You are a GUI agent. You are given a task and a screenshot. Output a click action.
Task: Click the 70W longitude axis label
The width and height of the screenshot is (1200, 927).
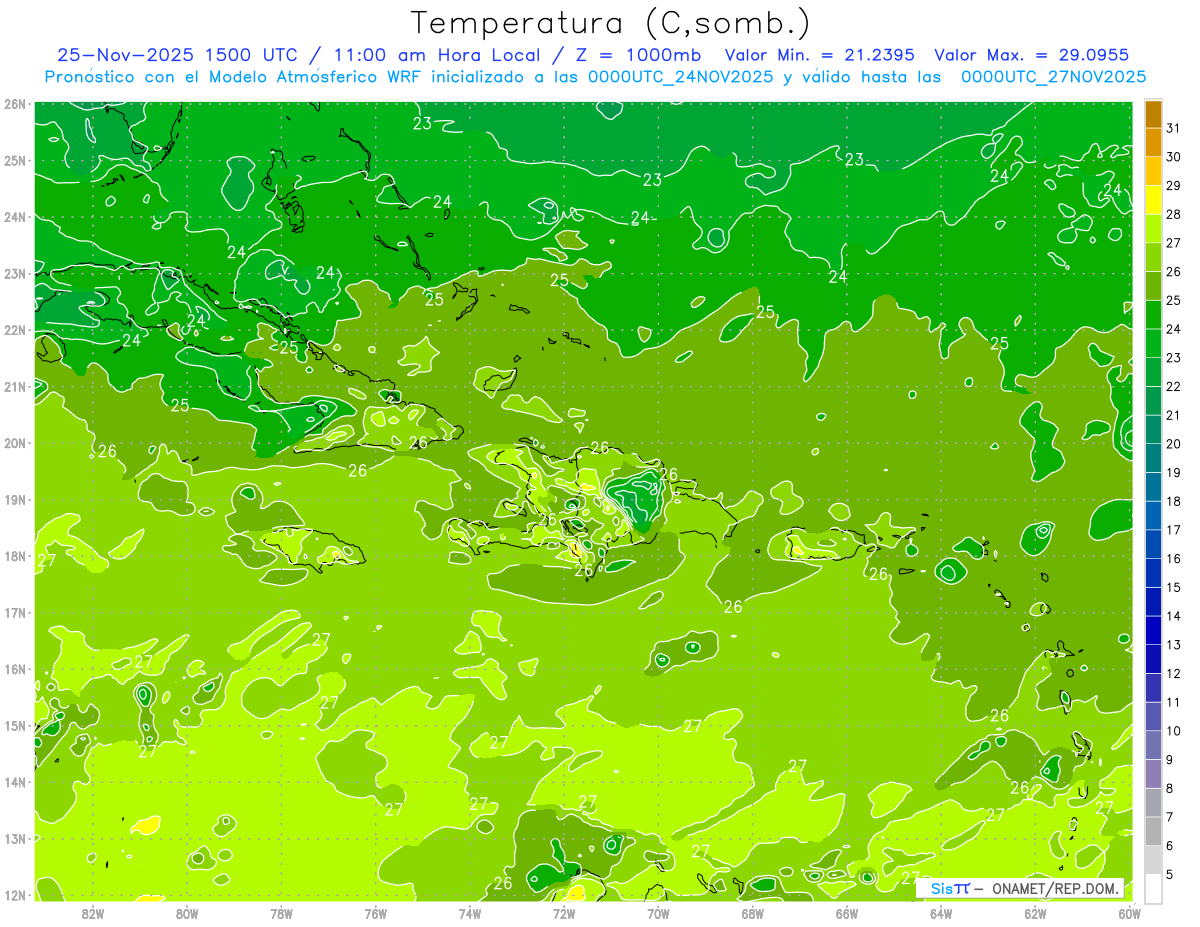coord(658,913)
